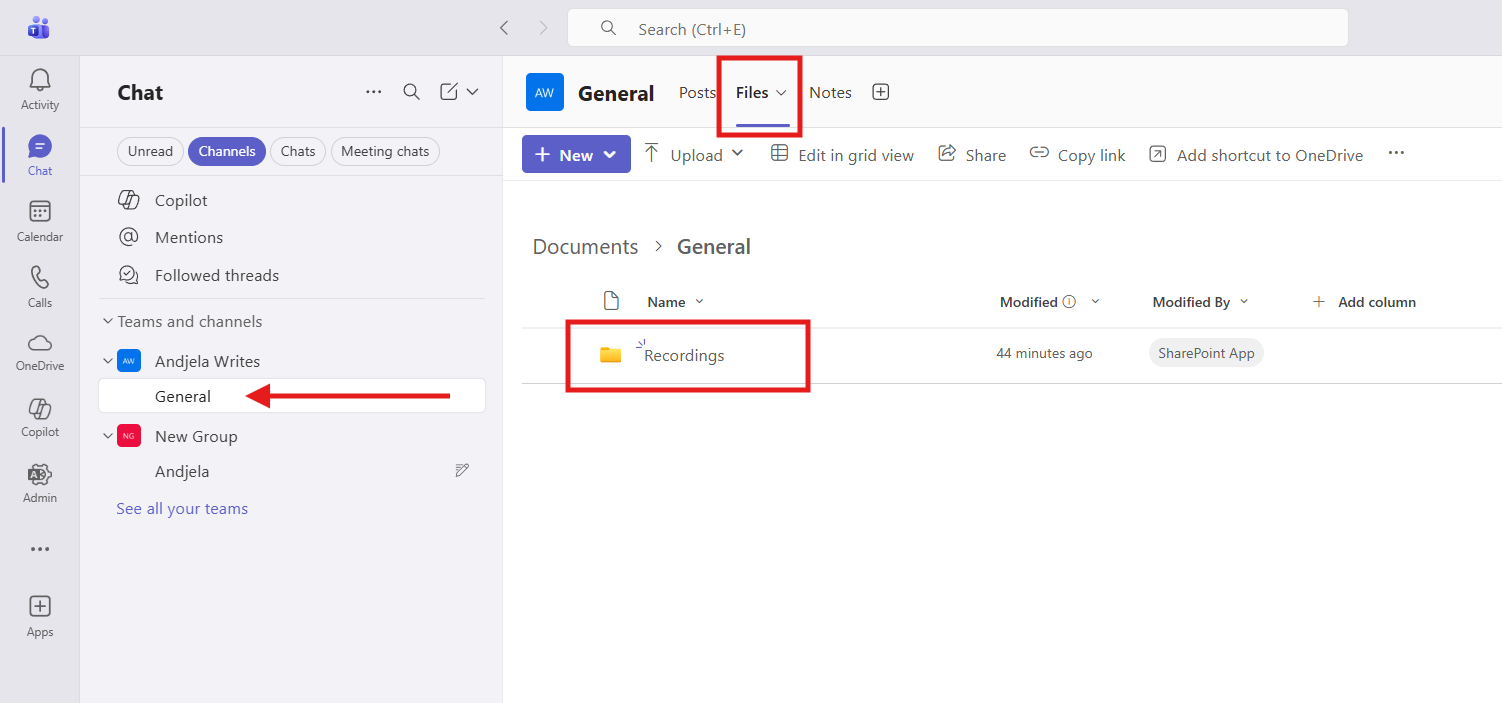Collapse the Teams and channels section

pos(108,322)
